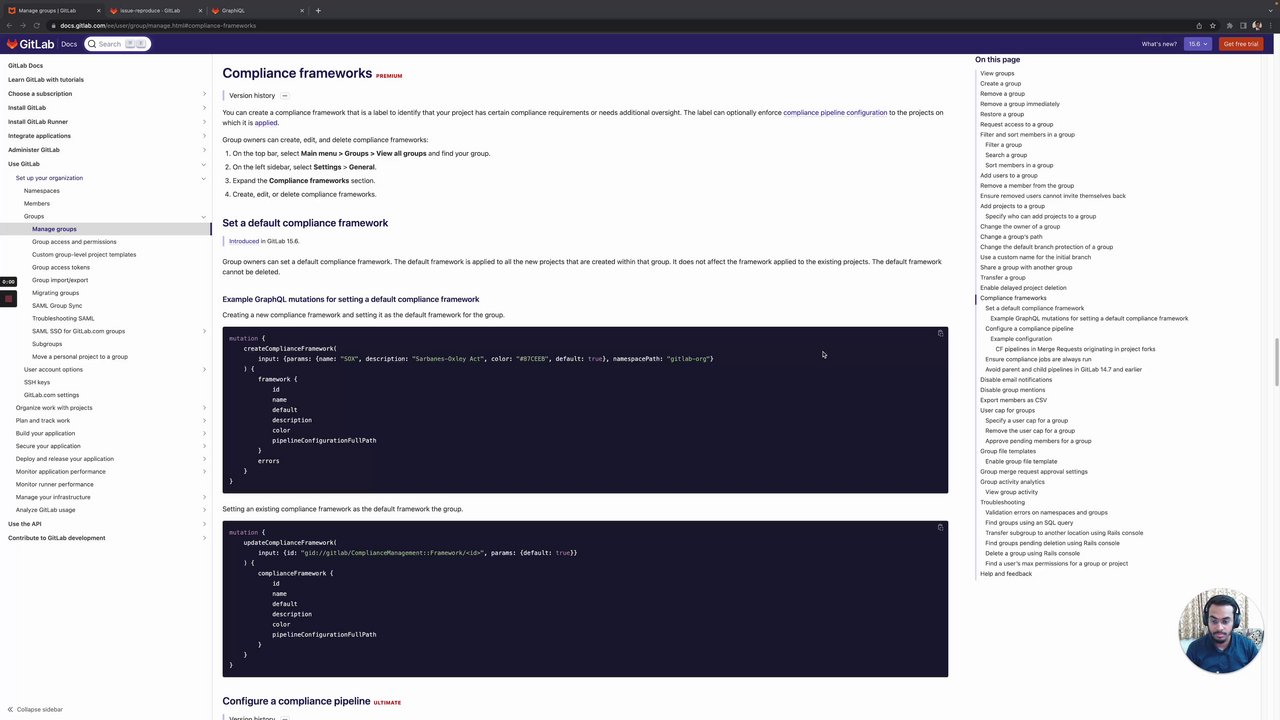
Task: Click the Introduced link before GitLab 15.6
Action: tap(244, 241)
